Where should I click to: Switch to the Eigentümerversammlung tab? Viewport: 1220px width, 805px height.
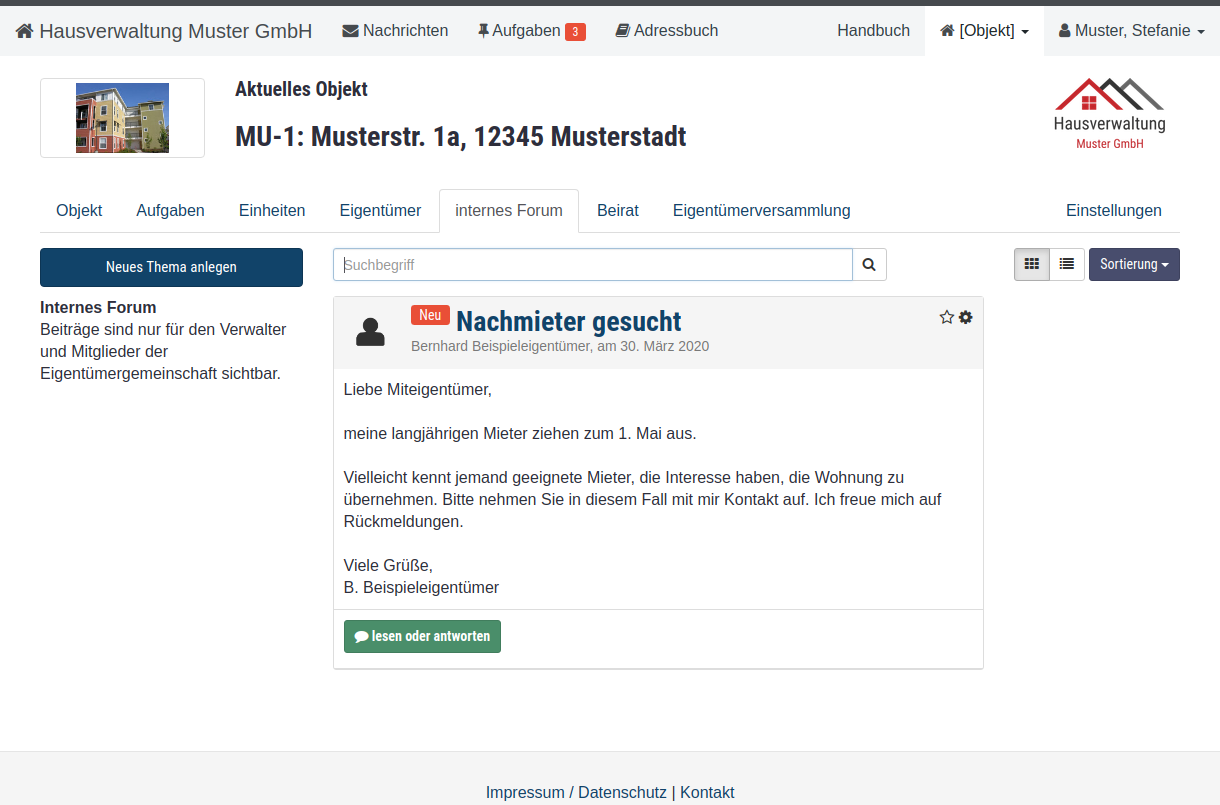(761, 211)
